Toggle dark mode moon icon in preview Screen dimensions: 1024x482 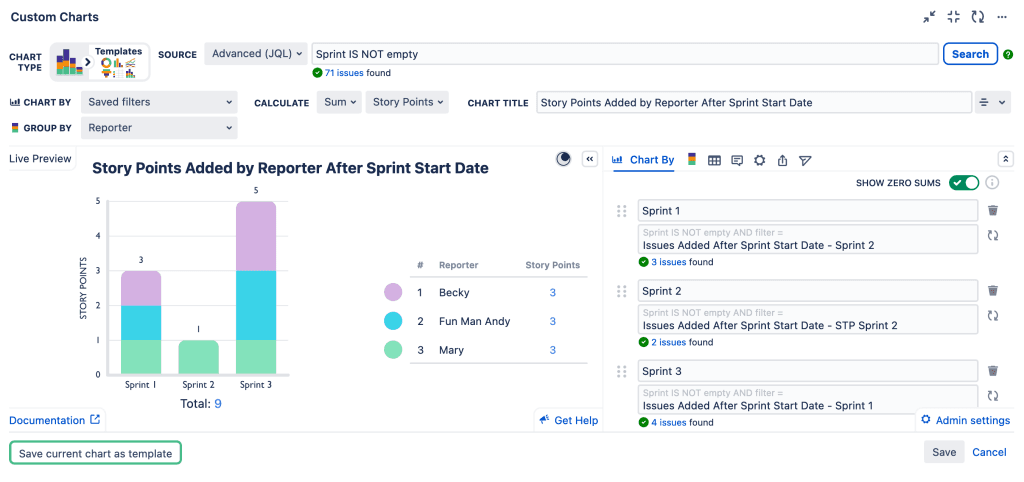[564, 159]
